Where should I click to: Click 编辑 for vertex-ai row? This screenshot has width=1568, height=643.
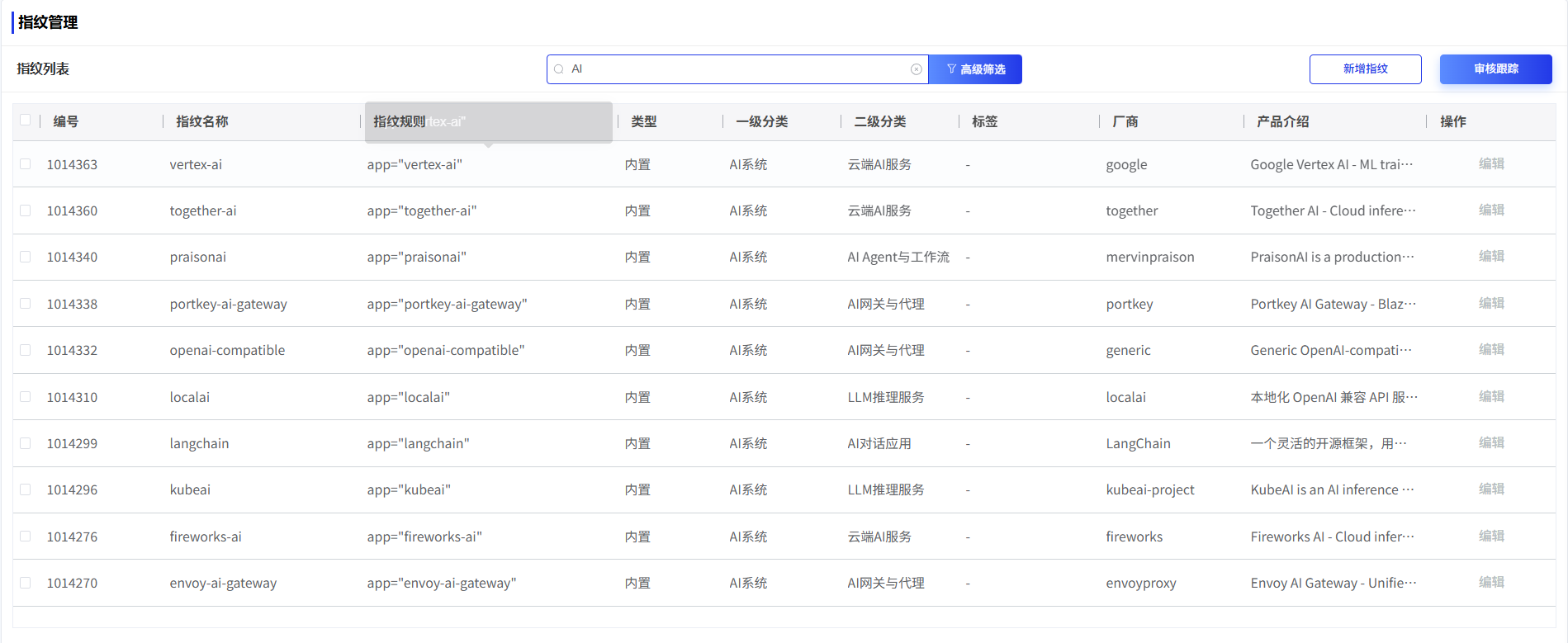1491,163
